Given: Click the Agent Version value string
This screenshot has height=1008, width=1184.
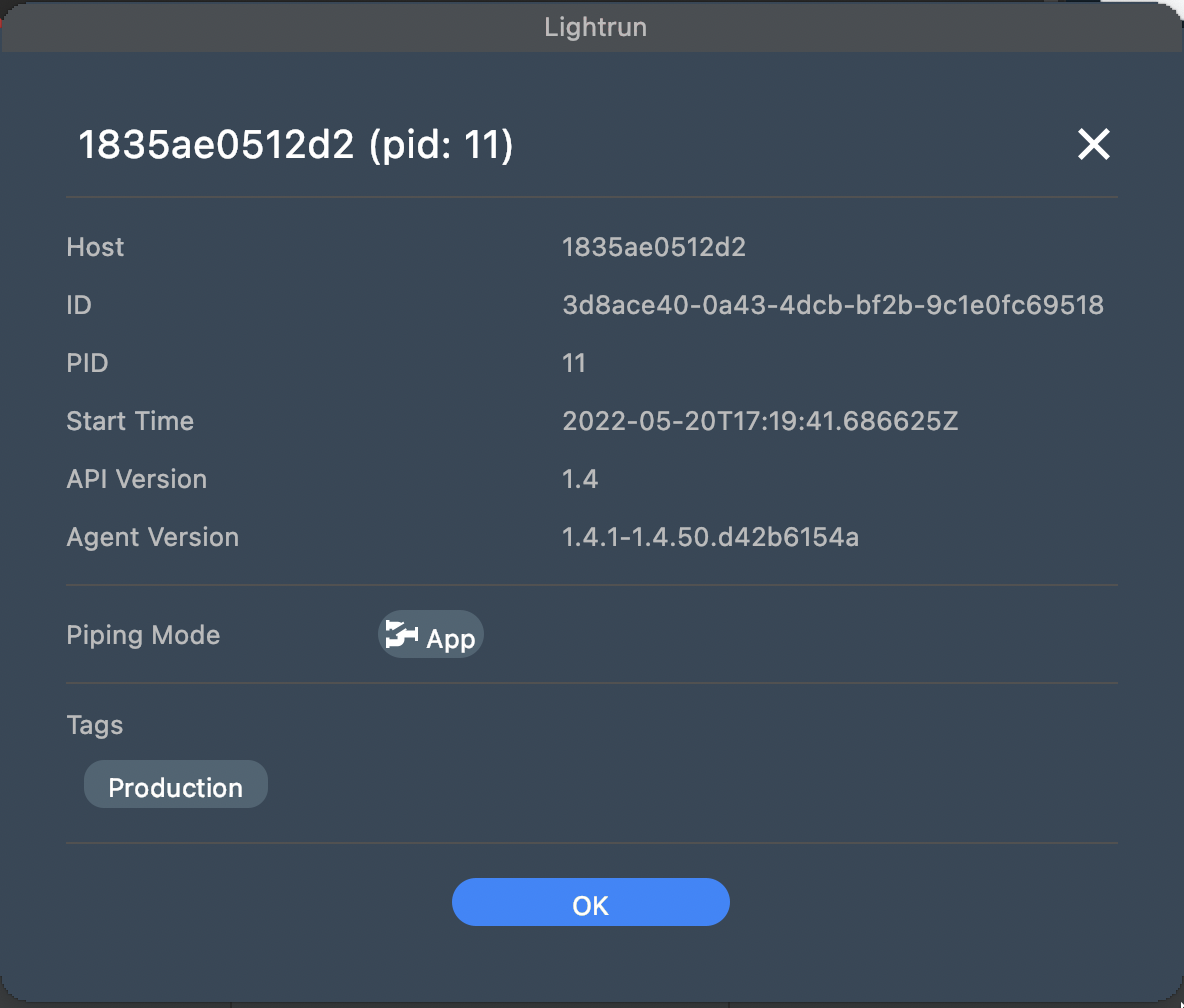Looking at the screenshot, I should (710, 537).
